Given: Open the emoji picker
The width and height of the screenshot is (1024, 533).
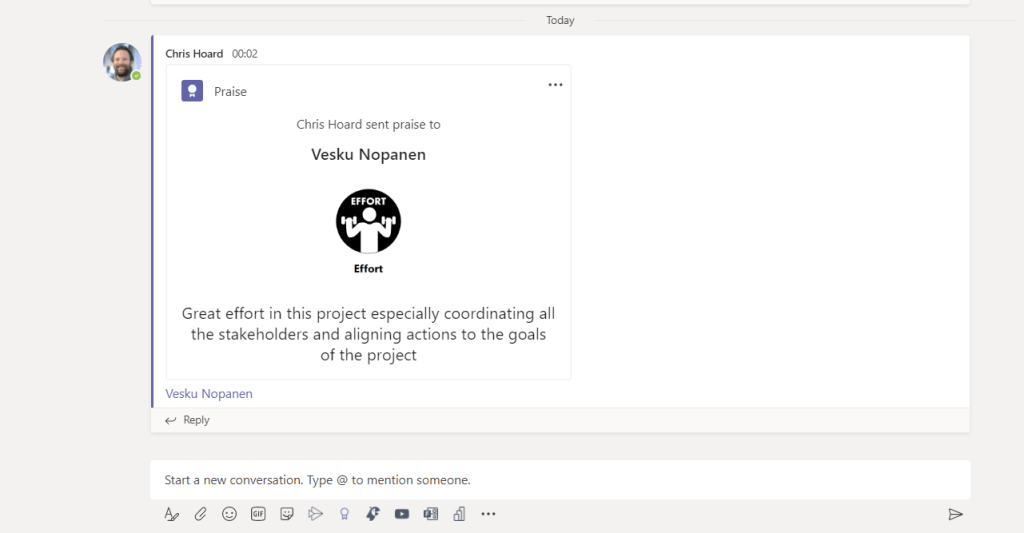Looking at the screenshot, I should (x=229, y=514).
